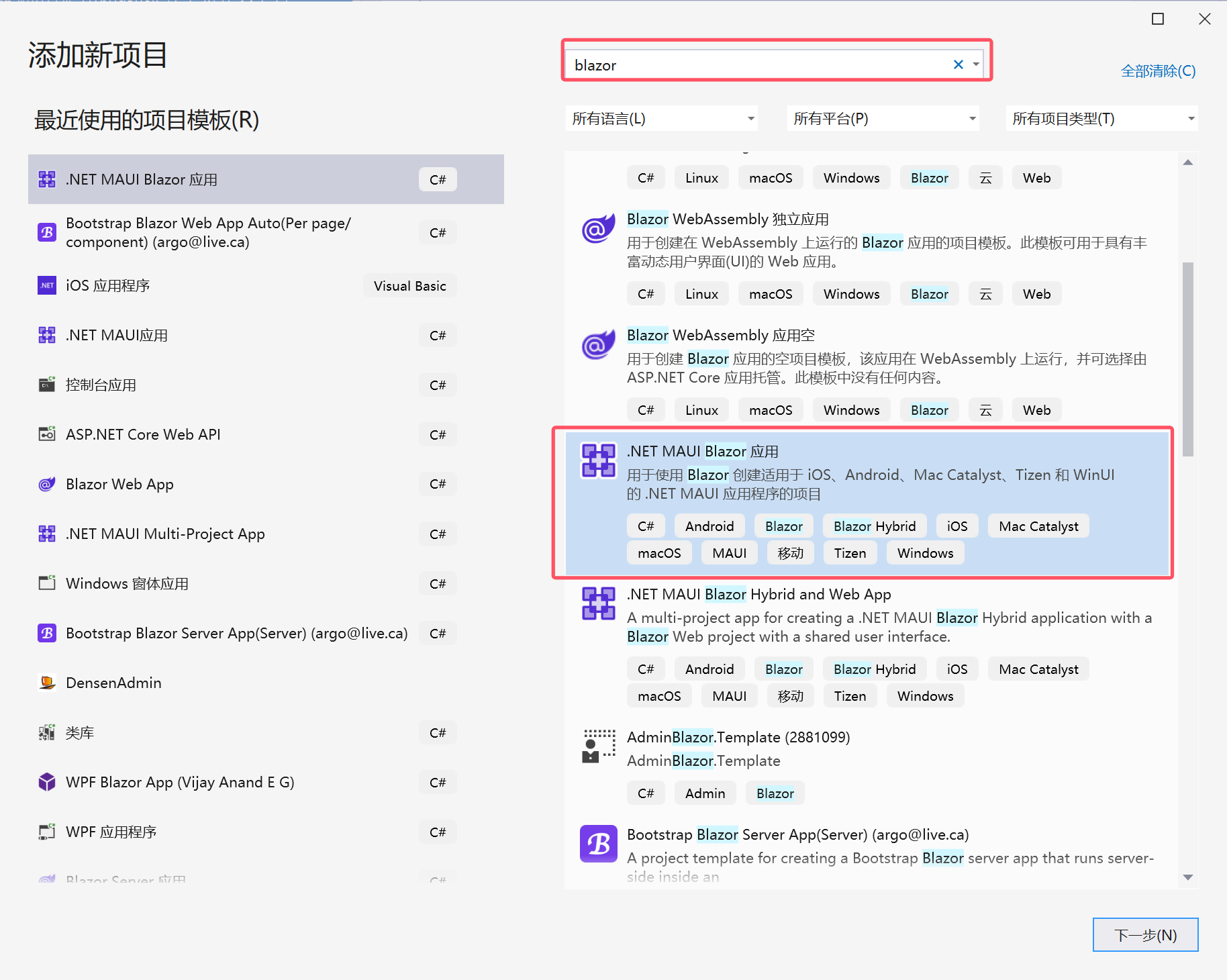Image resolution: width=1227 pixels, height=980 pixels.
Task: Click the 下一步 next button
Action: tap(1145, 935)
